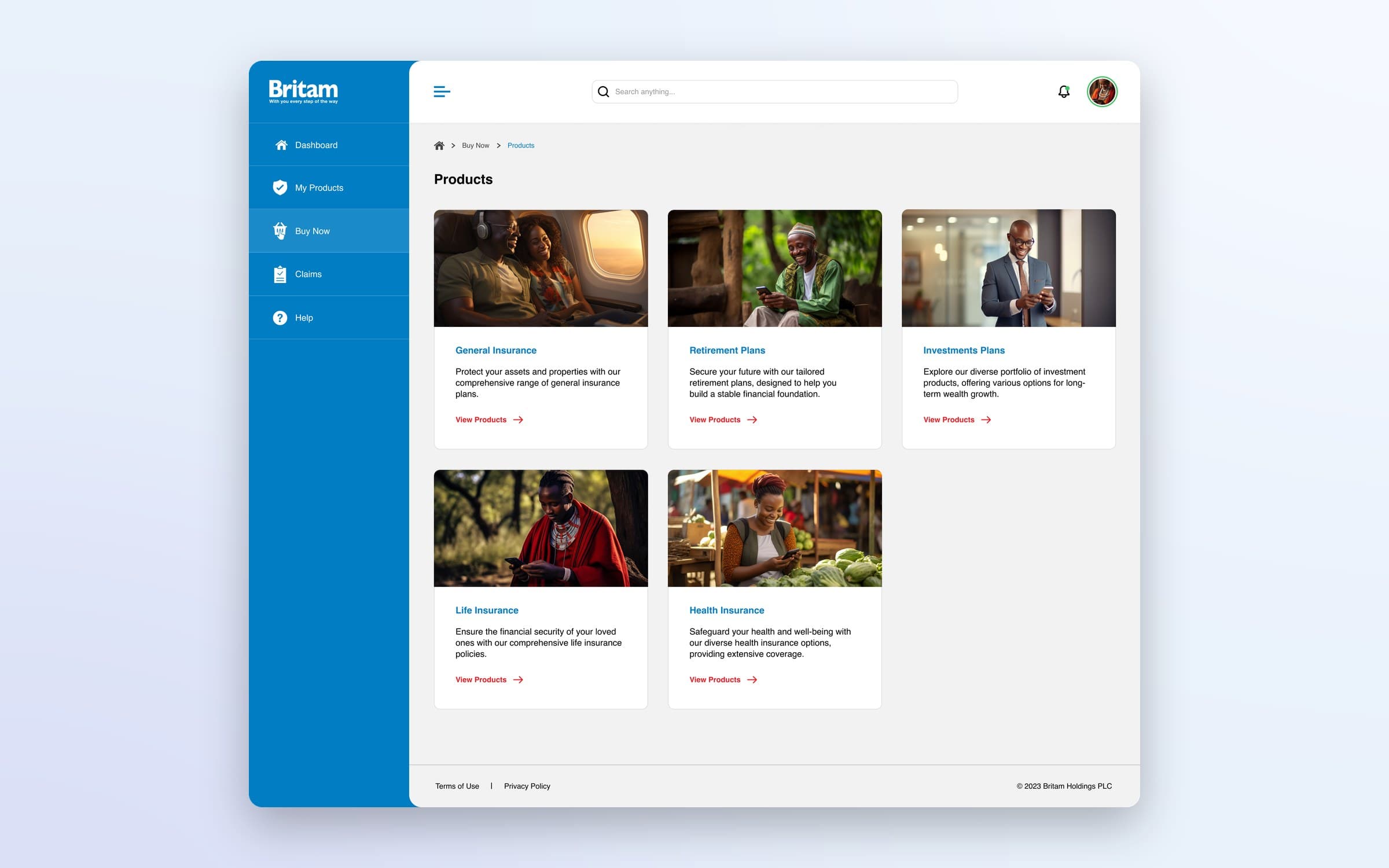The height and width of the screenshot is (868, 1389).
Task: View Products under Life Insurance
Action: (481, 679)
